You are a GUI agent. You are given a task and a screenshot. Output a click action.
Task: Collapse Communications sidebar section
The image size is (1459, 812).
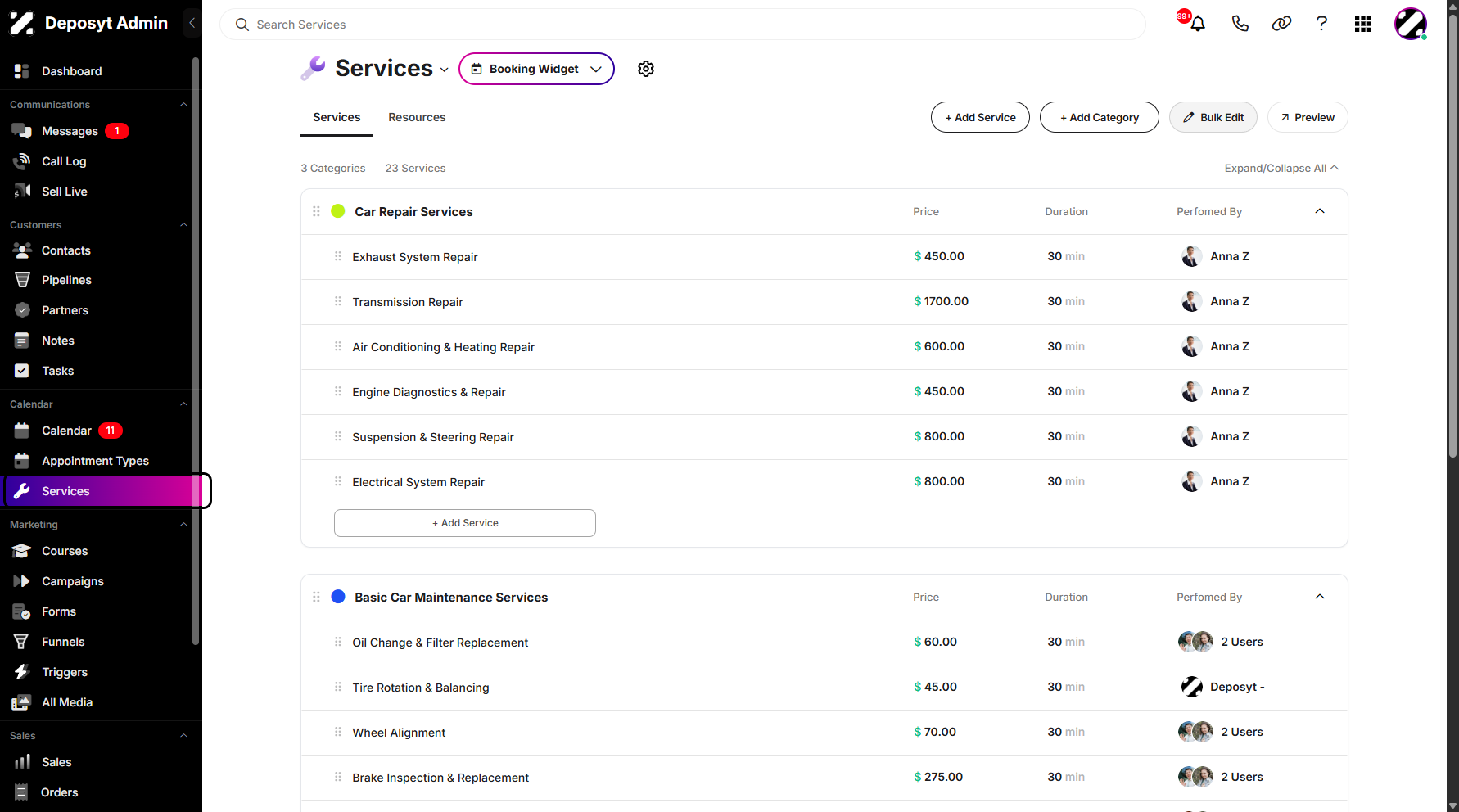(183, 105)
